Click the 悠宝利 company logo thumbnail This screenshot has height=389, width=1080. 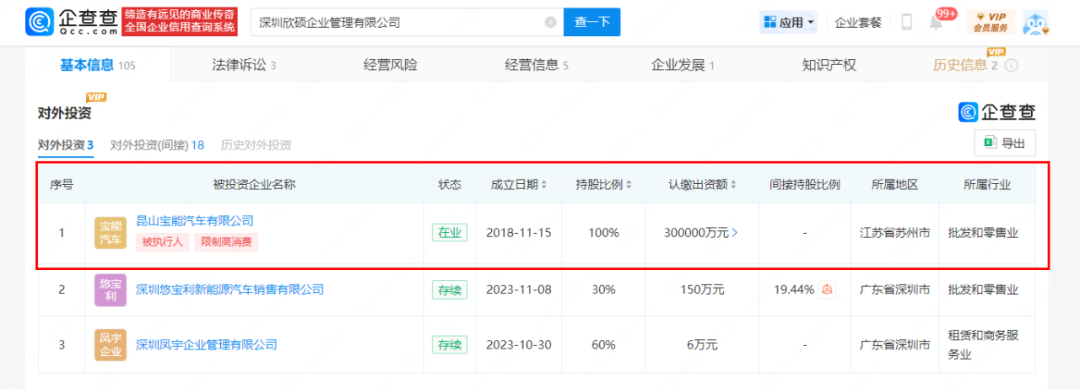(x=110, y=289)
